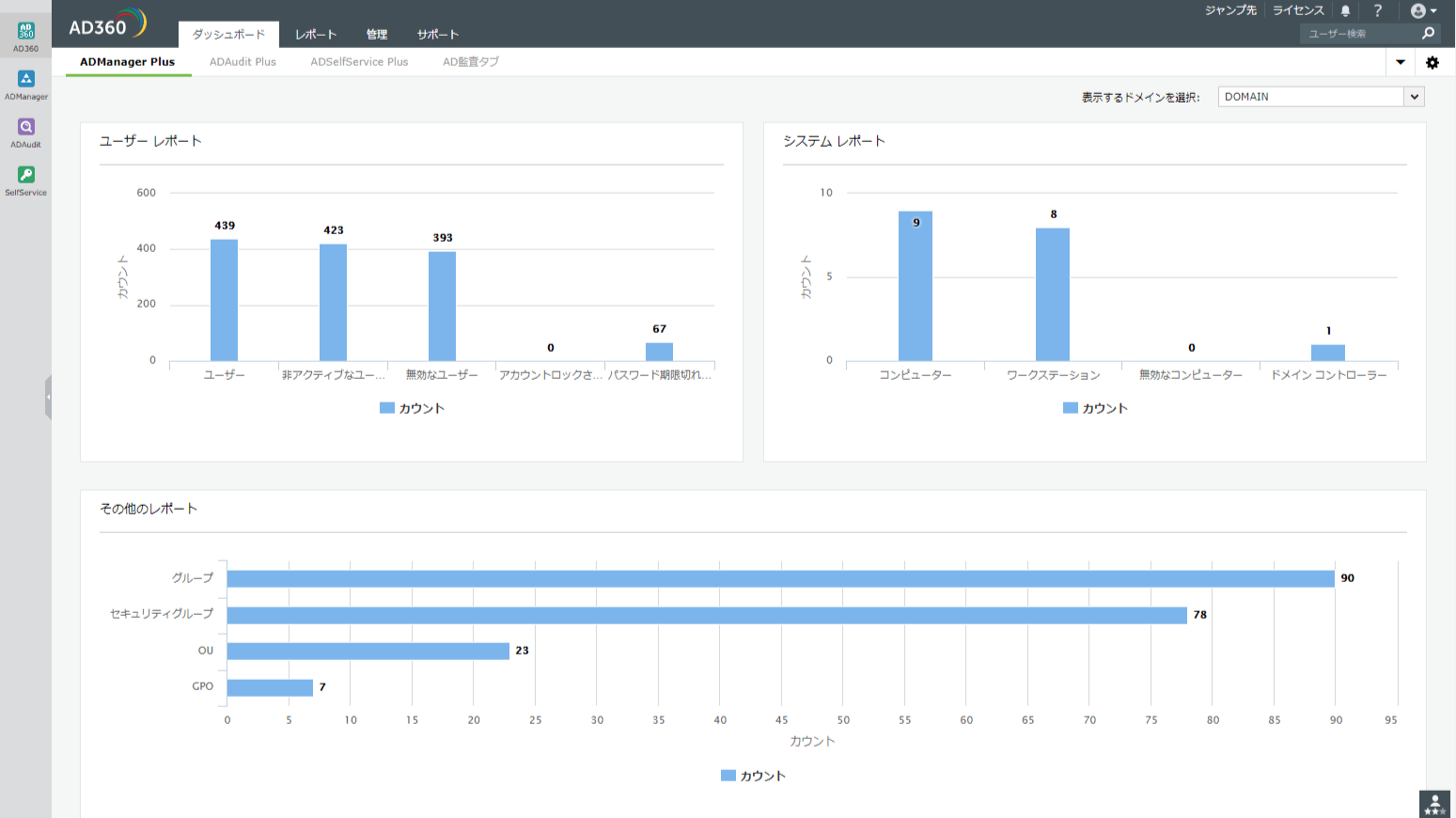
Task: Open the help menu
Action: point(1378,10)
